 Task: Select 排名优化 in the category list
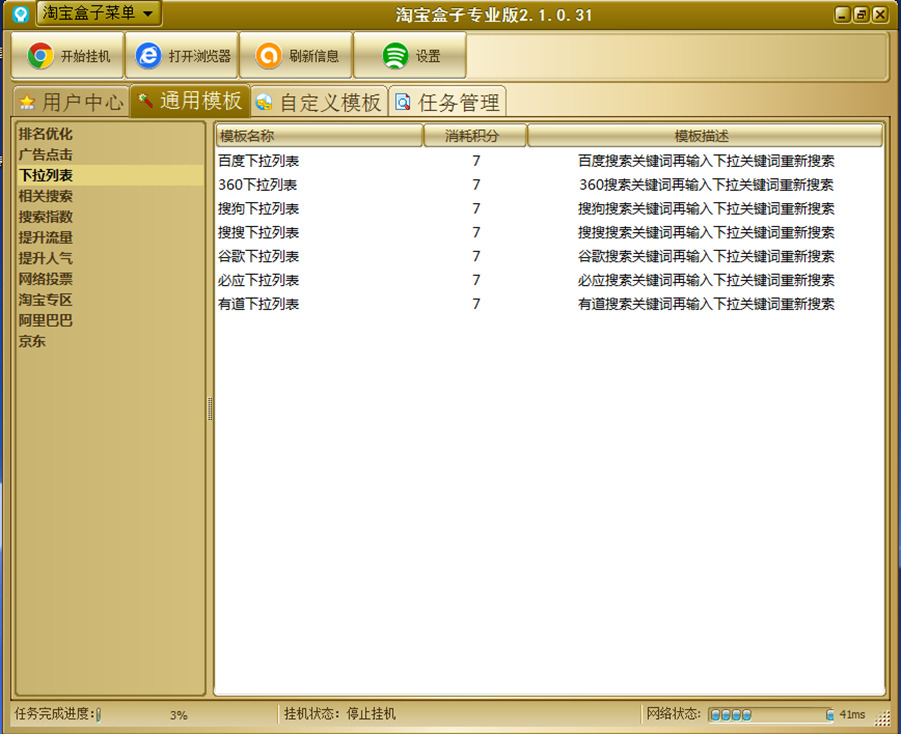click(110, 134)
